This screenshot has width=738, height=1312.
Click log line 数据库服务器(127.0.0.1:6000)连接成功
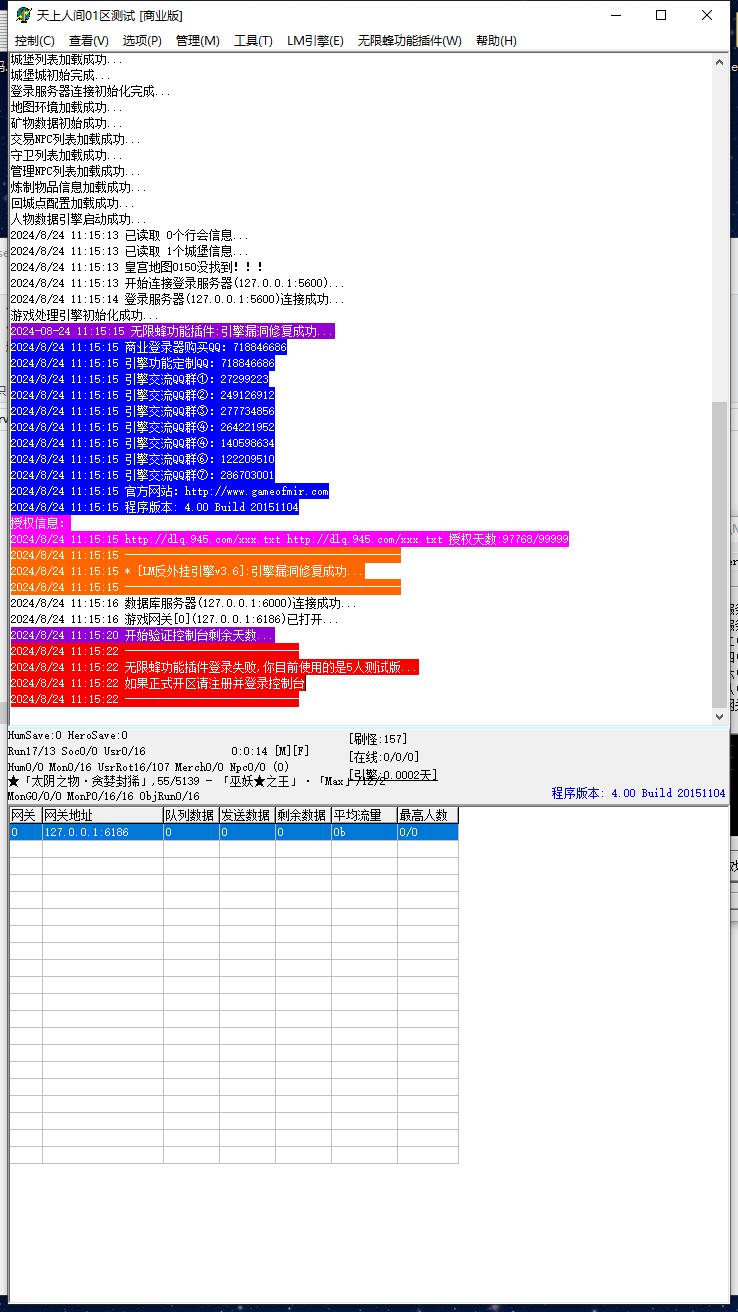coord(183,603)
